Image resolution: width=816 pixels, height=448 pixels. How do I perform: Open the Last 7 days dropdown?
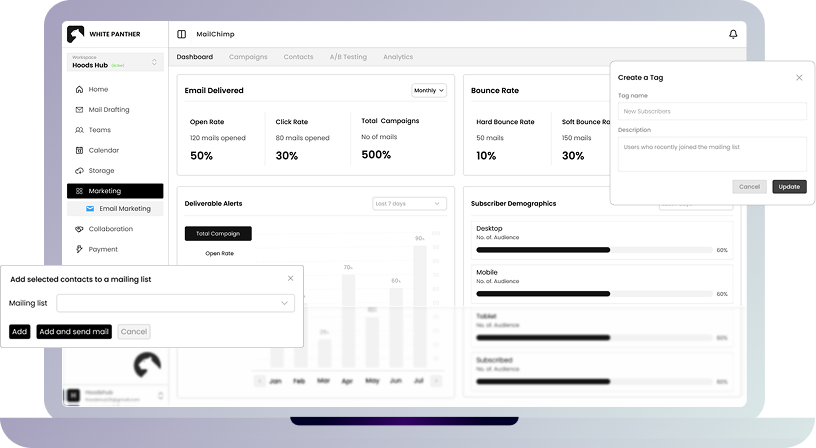(409, 203)
